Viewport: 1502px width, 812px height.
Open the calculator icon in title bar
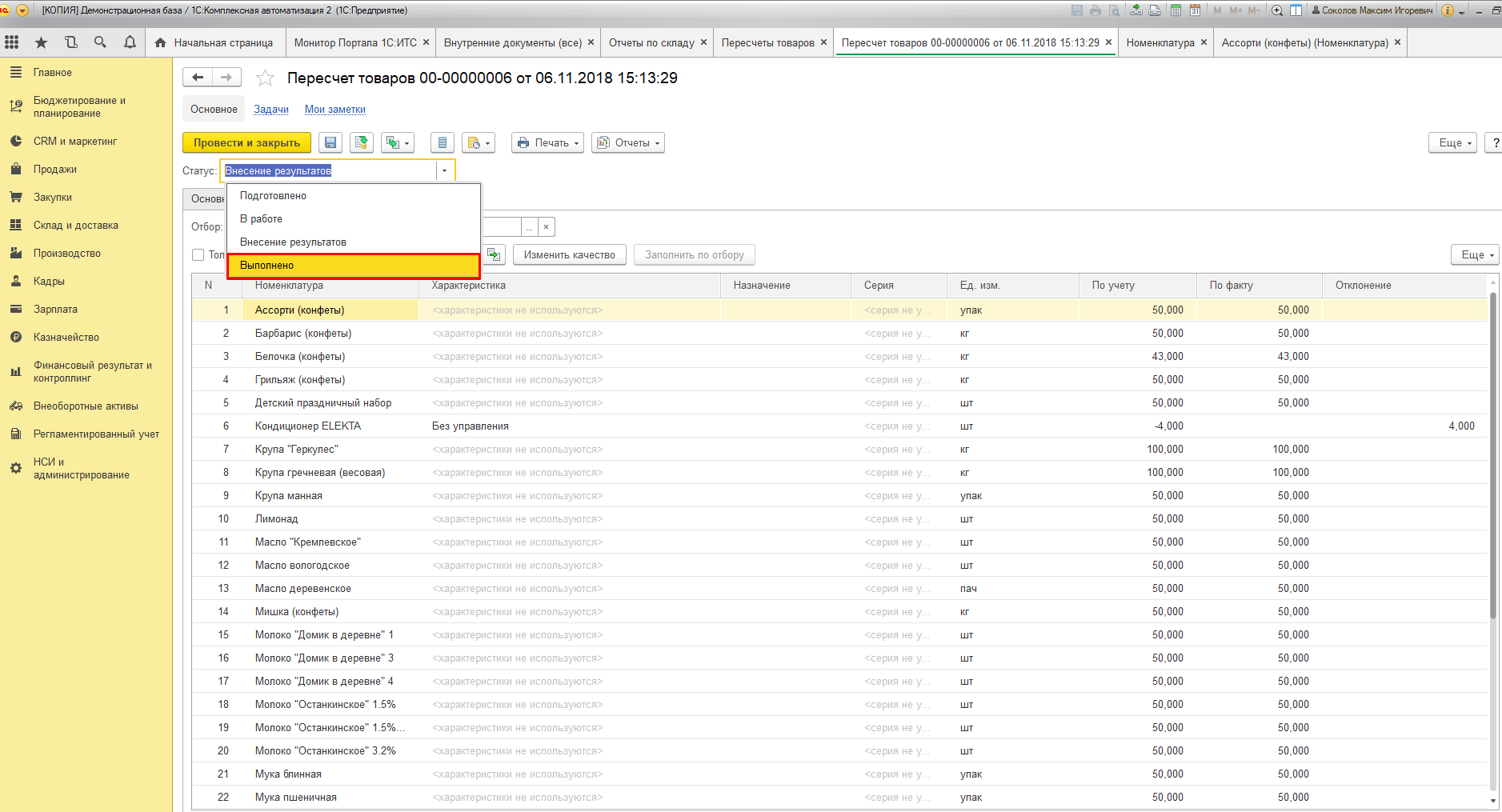(1176, 10)
